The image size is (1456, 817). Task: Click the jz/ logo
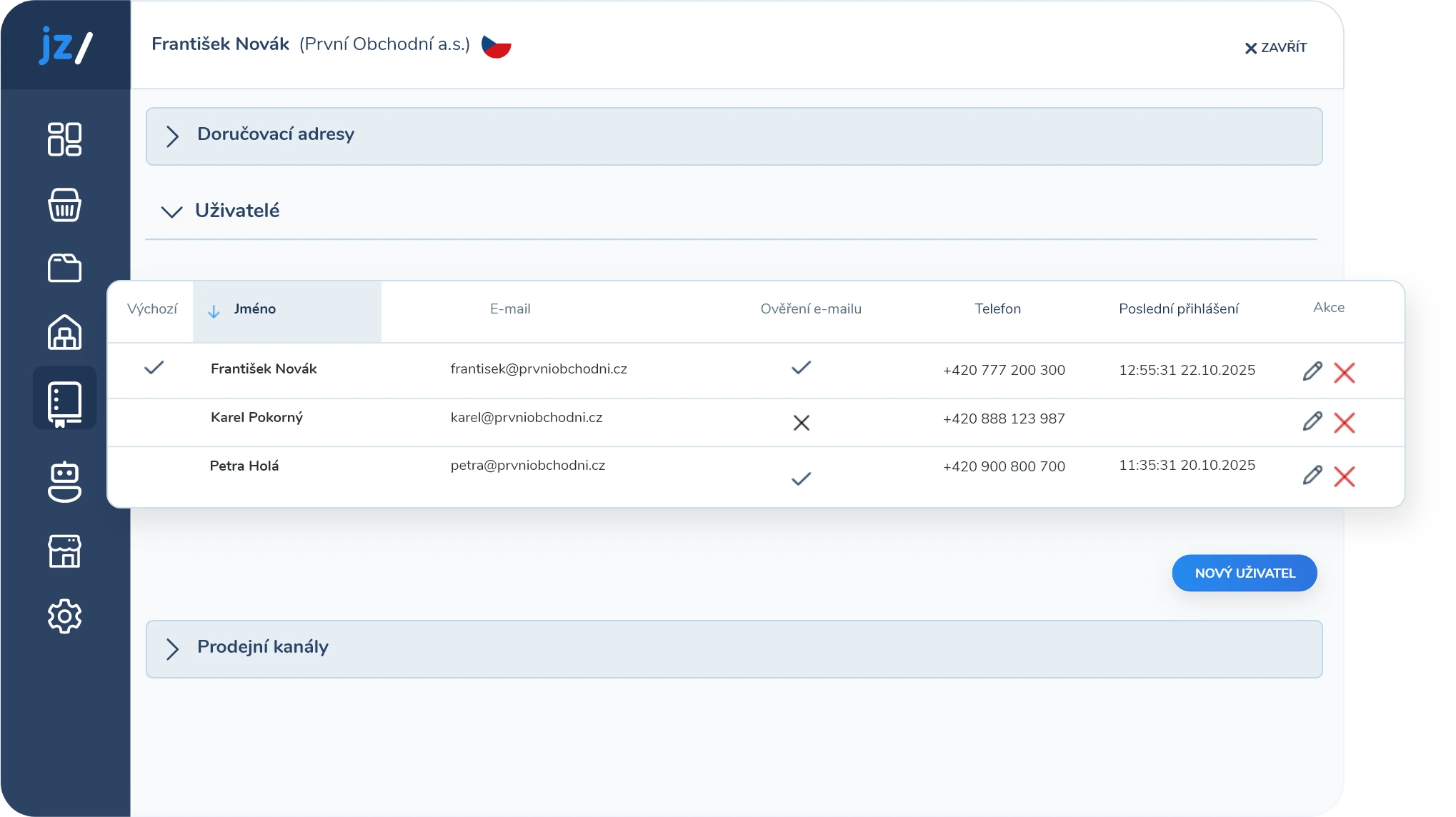click(65, 46)
